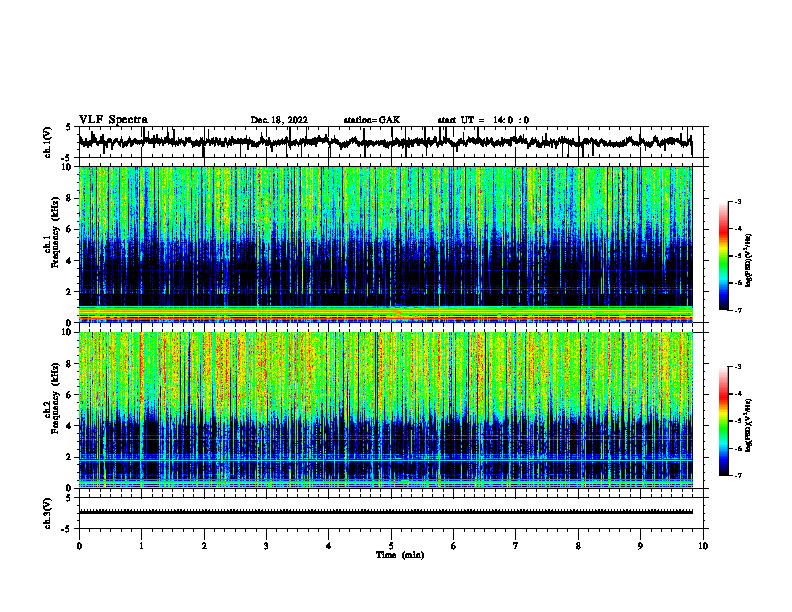Select the date text "Dec. 18, 2022"
792x612 pixels.
[279, 120]
